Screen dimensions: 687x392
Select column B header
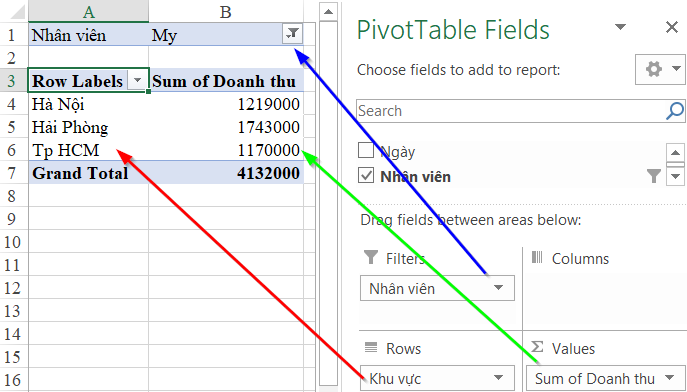(226, 12)
